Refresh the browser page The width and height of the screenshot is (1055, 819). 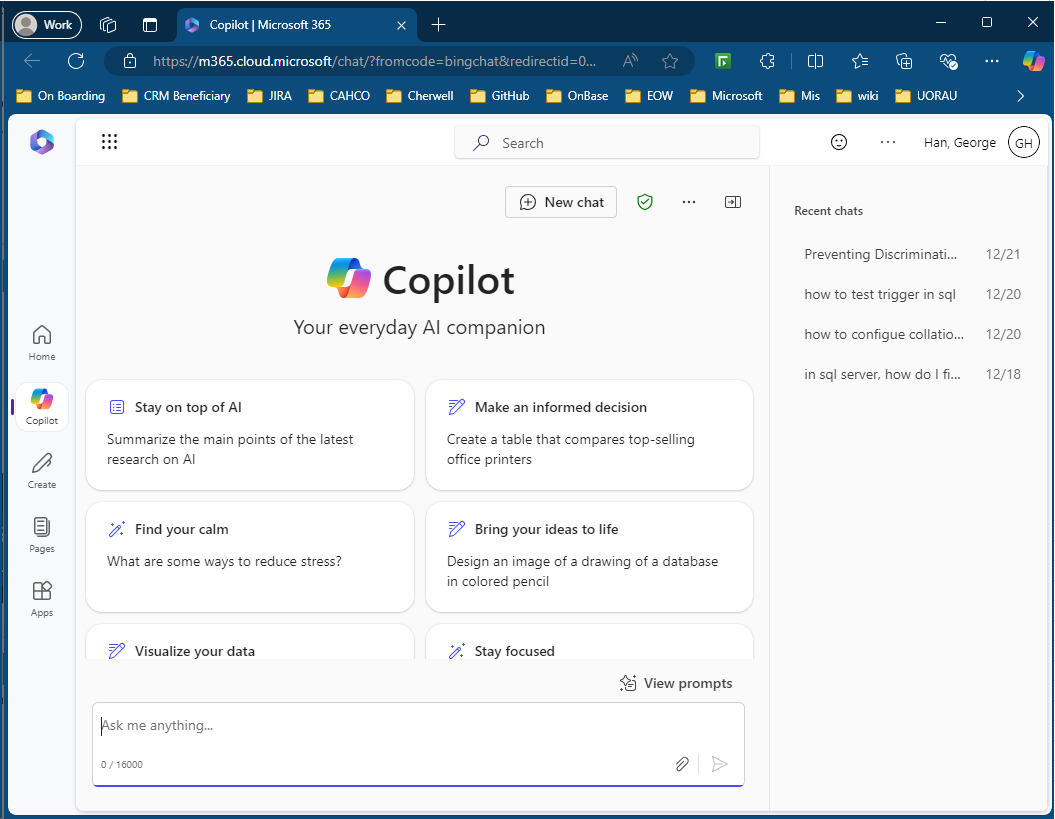point(76,61)
